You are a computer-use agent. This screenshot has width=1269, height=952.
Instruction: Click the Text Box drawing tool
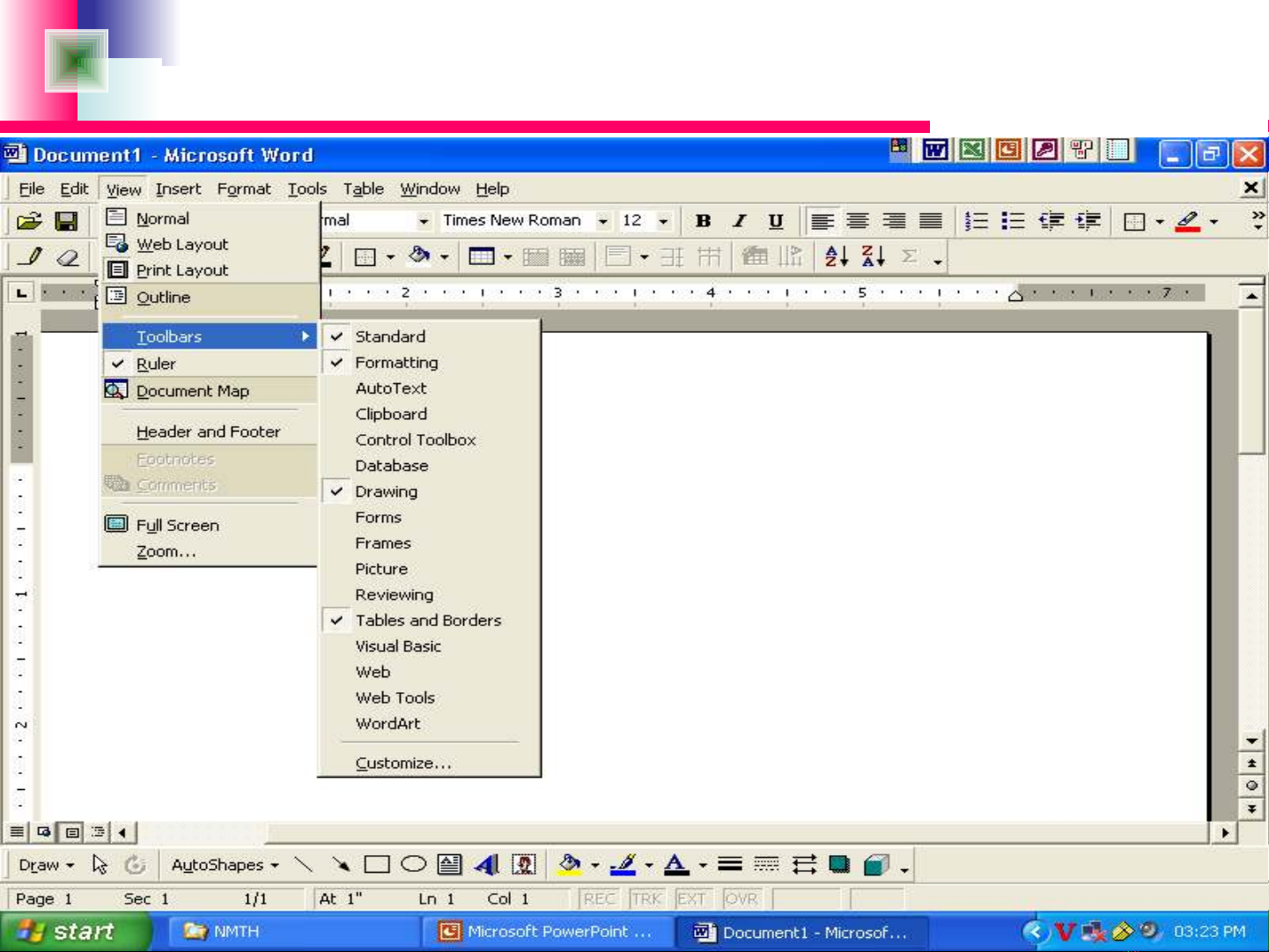click(x=449, y=865)
